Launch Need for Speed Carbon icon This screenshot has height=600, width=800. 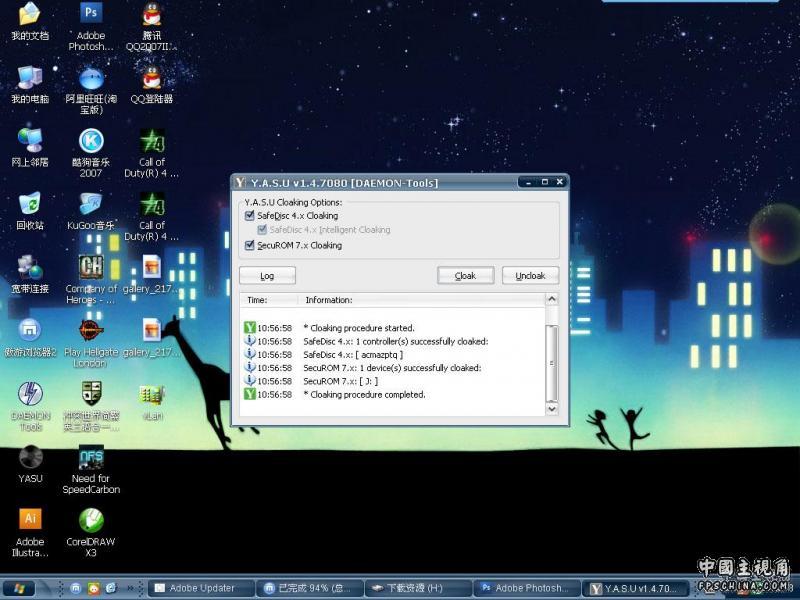(x=91, y=457)
